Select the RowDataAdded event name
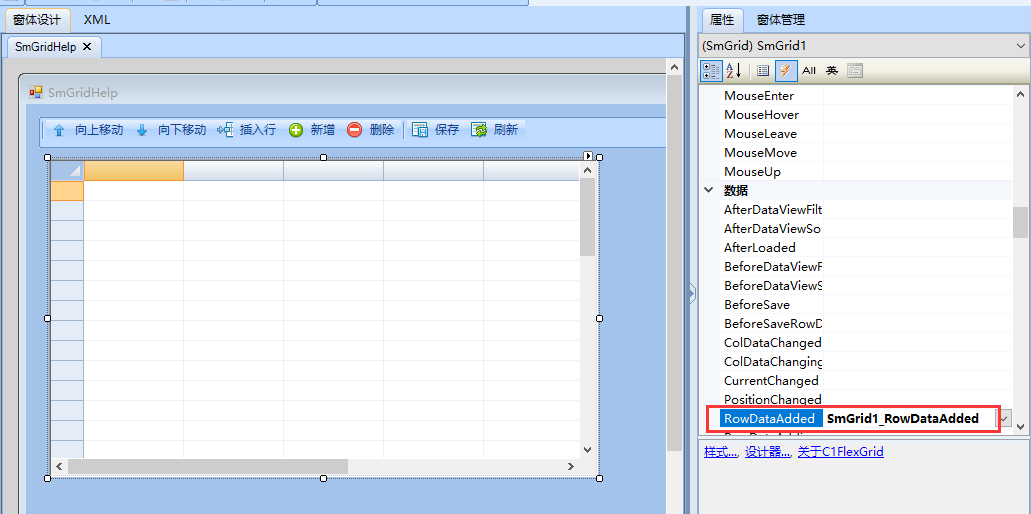The image size is (1031, 514). pos(771,419)
